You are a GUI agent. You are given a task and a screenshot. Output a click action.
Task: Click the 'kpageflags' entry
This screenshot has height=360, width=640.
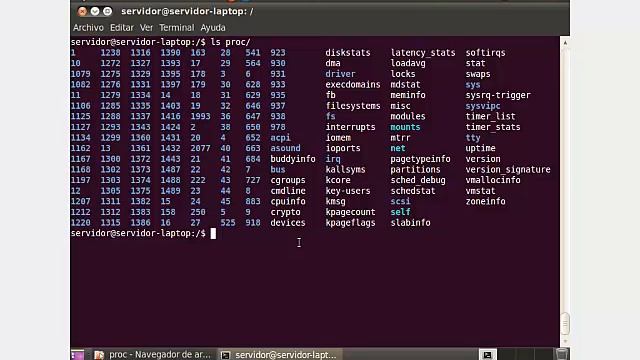(350, 223)
